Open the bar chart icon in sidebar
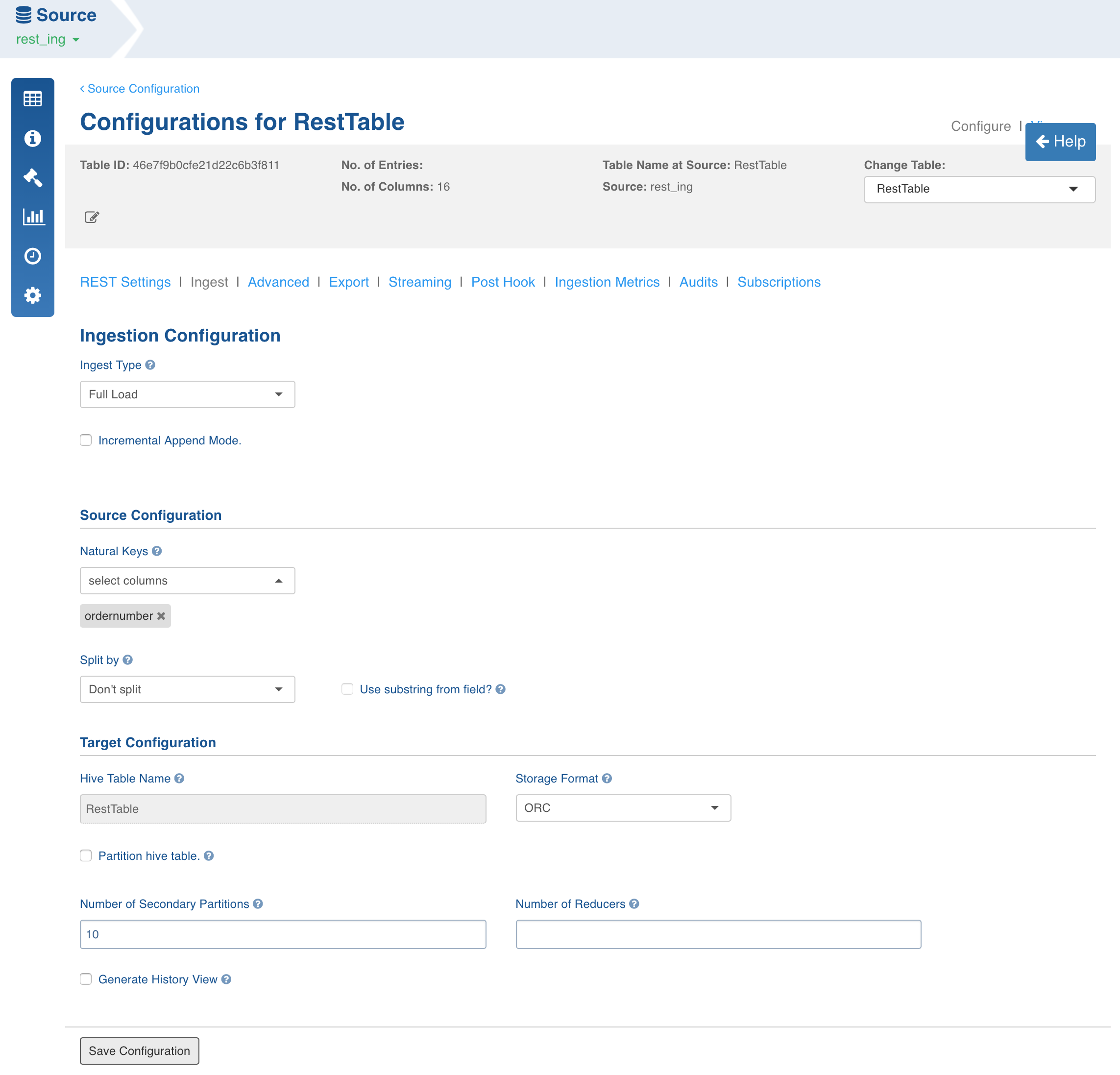Viewport: 1120px width, 1075px height. click(x=33, y=217)
